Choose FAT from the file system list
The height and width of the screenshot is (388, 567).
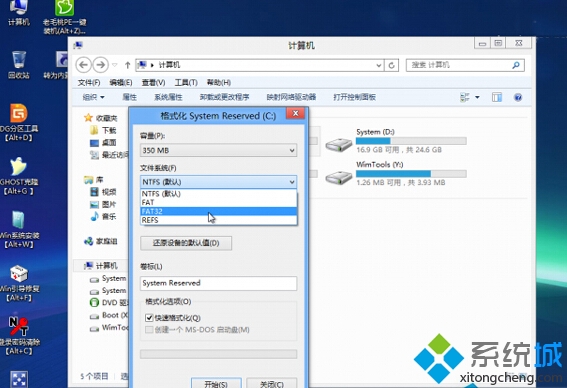(218, 202)
